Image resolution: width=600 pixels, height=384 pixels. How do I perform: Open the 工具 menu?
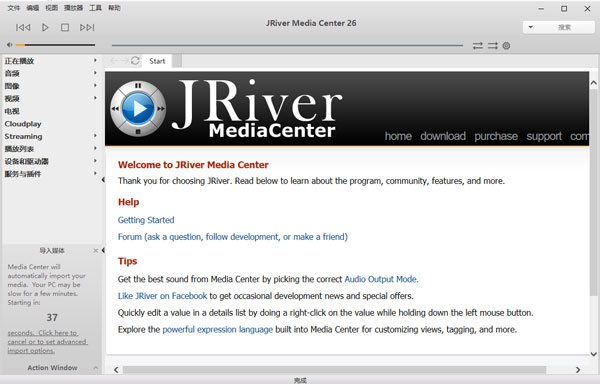tap(95, 8)
